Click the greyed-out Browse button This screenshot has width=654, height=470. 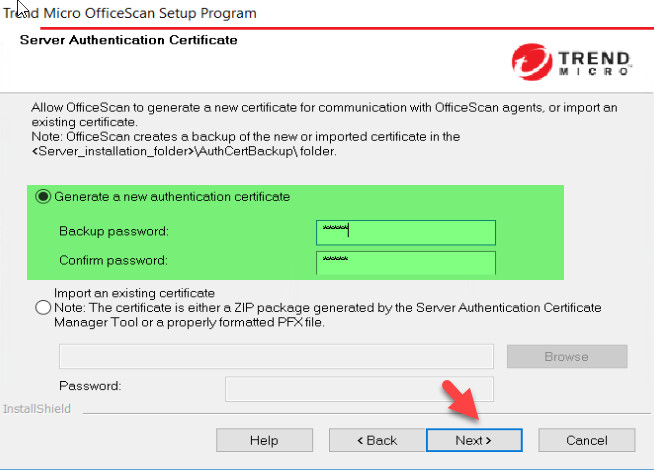[x=567, y=357]
